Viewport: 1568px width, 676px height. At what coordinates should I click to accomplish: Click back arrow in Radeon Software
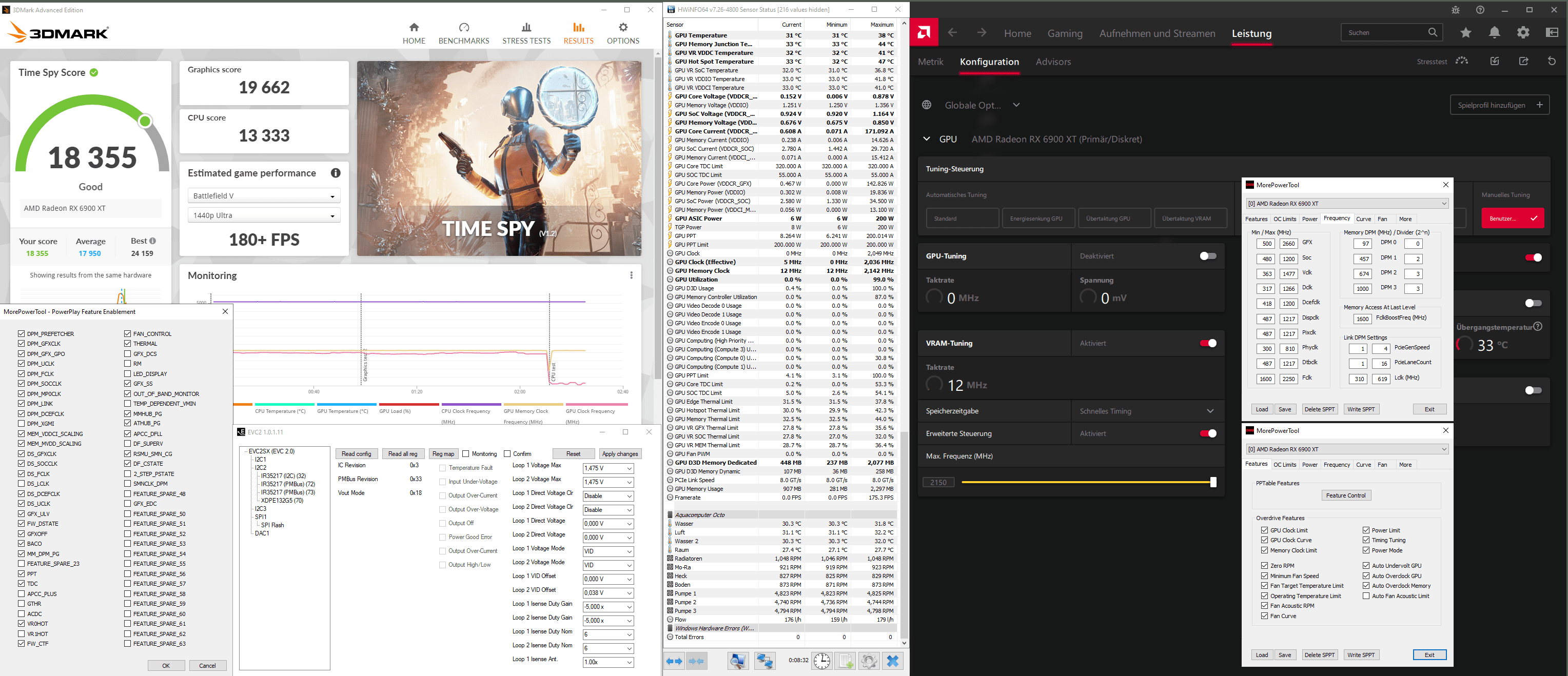click(x=953, y=33)
